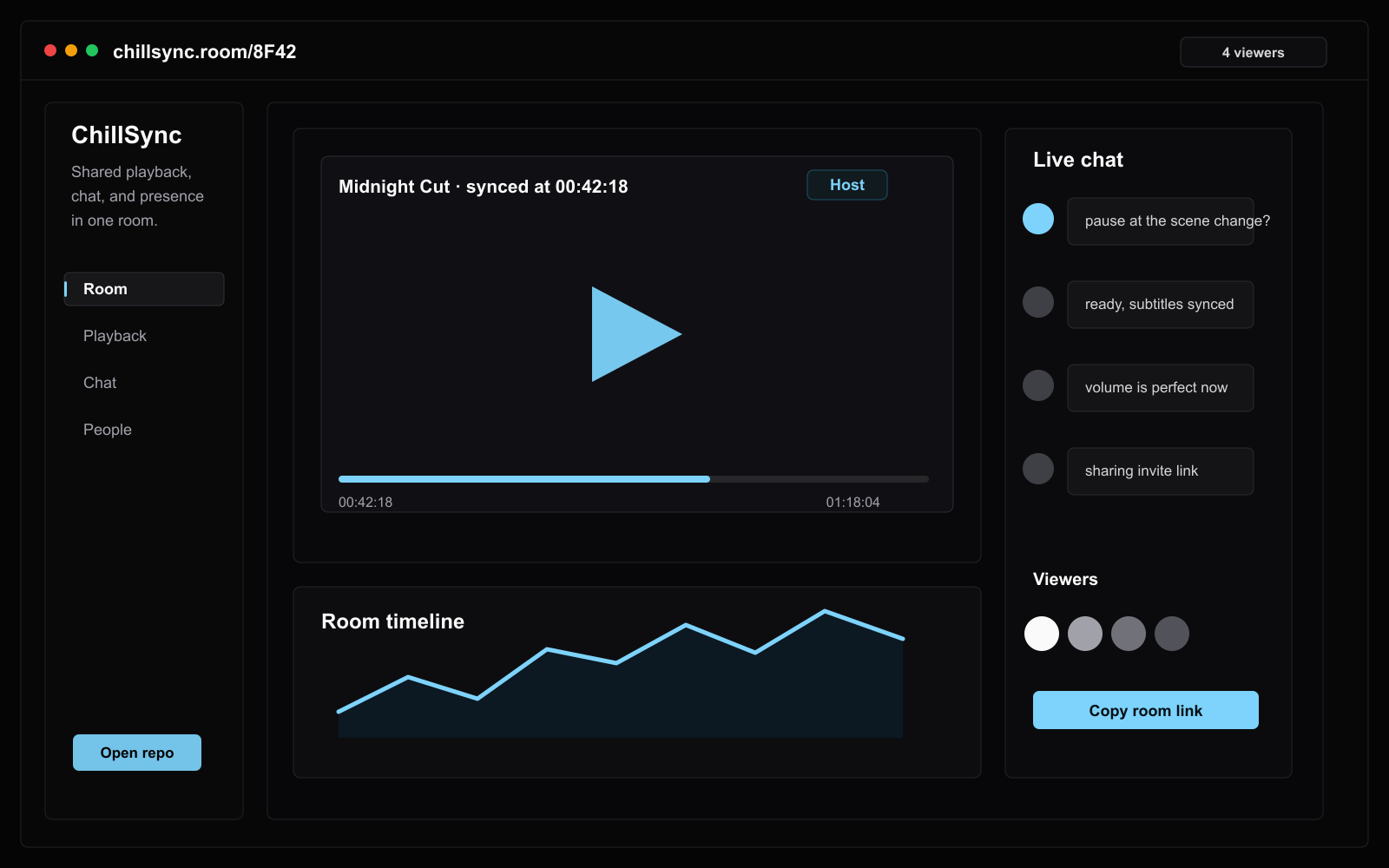Select the second, light gray viewer avatar
1389x868 pixels.
pos(1085,634)
